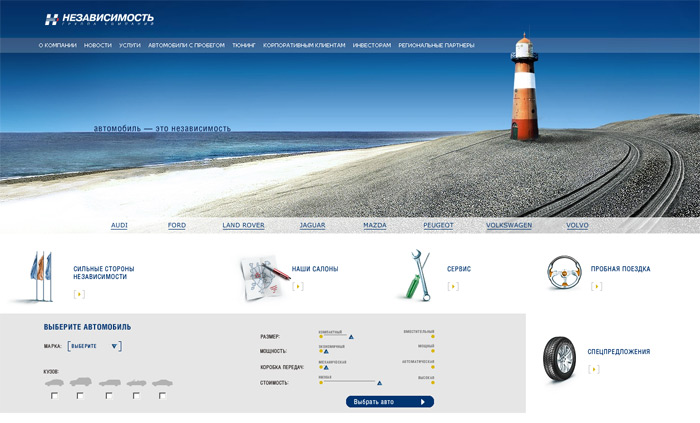The height and width of the screenshot is (423, 700).
Task: Open the О компании menu item
Action: click(58, 46)
